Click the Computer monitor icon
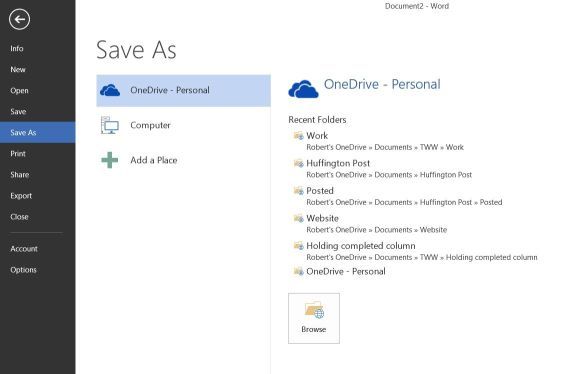566x374 pixels. click(x=110, y=125)
